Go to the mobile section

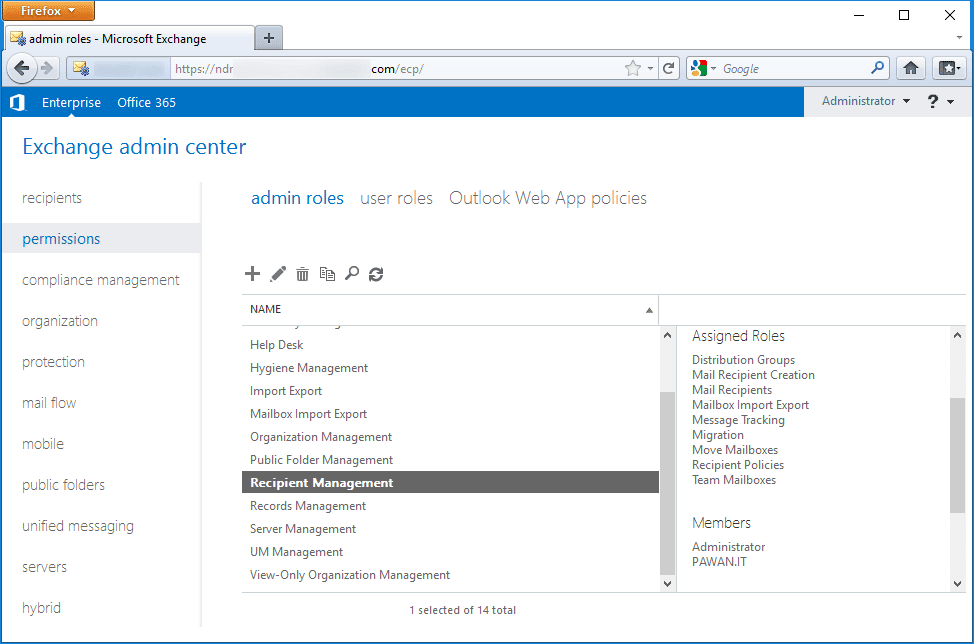click(43, 444)
